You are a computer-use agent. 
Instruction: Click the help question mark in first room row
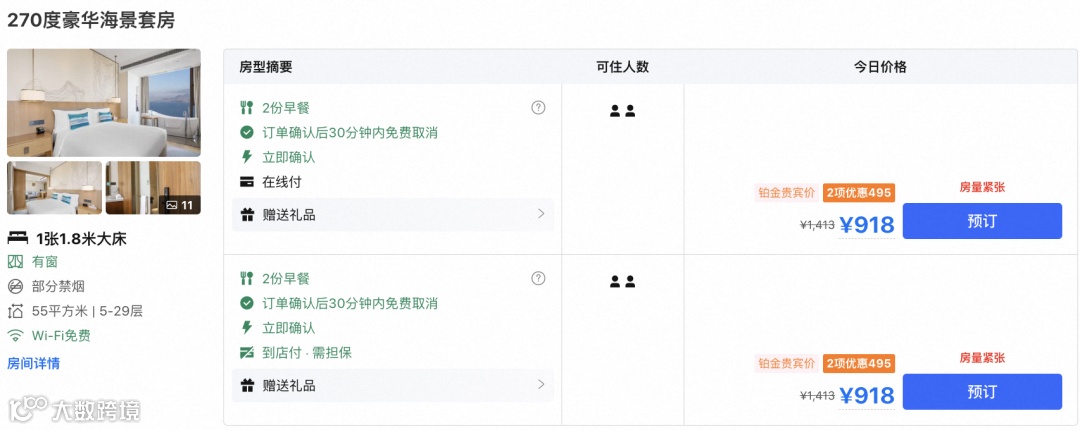pos(538,108)
